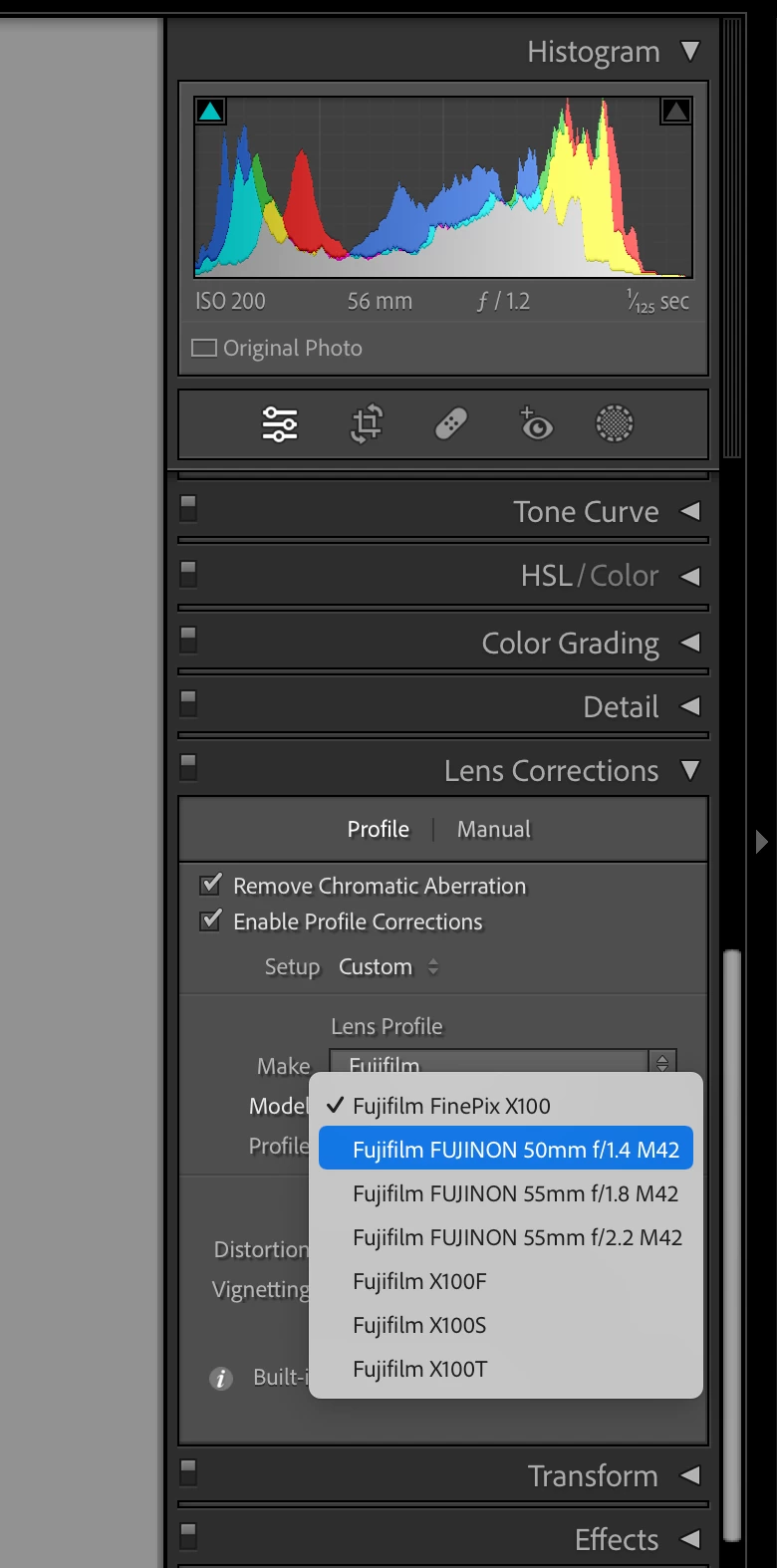This screenshot has height=1568, width=777.
Task: Click the HSL label in the panel header
Action: pos(546,576)
